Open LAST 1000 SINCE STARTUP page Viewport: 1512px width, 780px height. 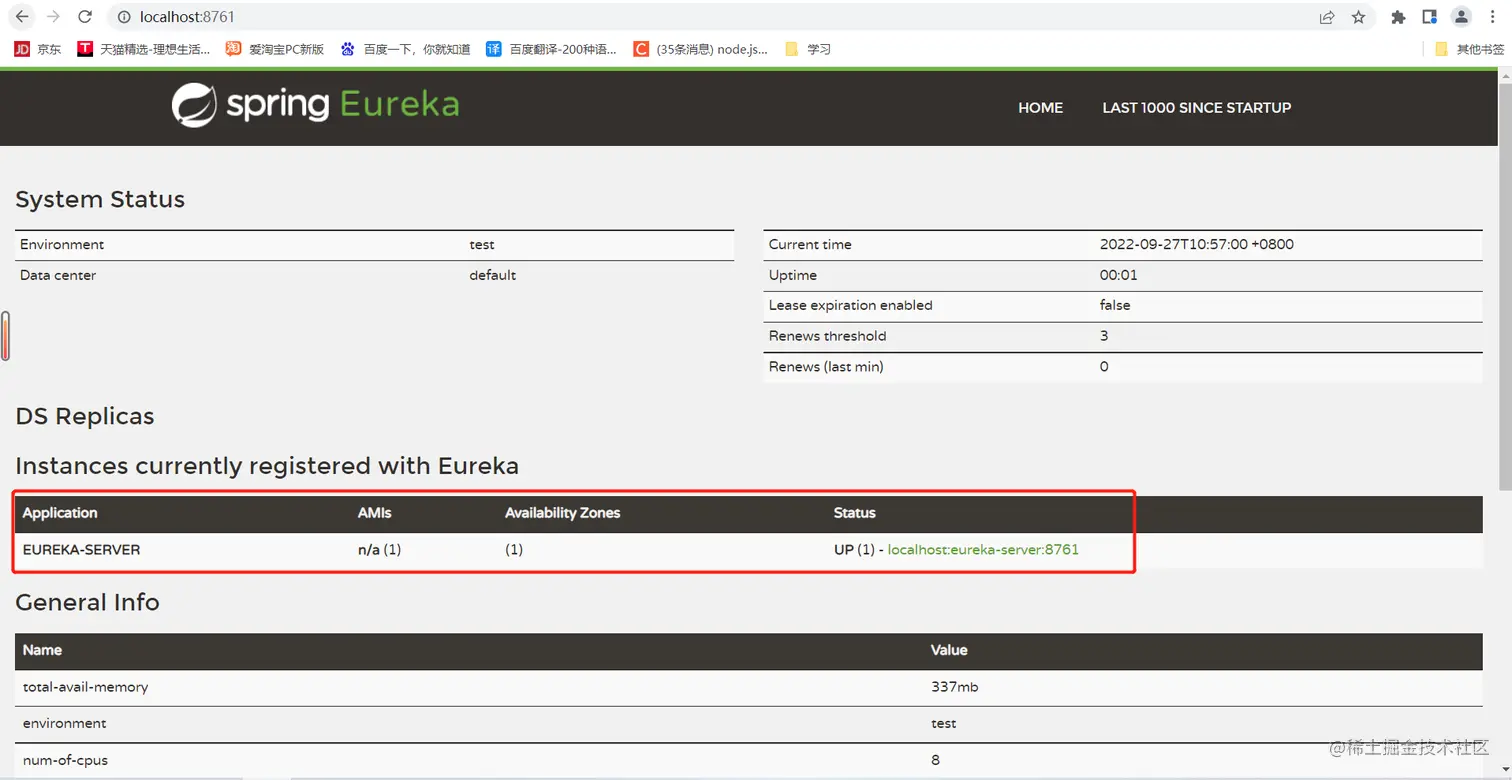click(x=1196, y=108)
